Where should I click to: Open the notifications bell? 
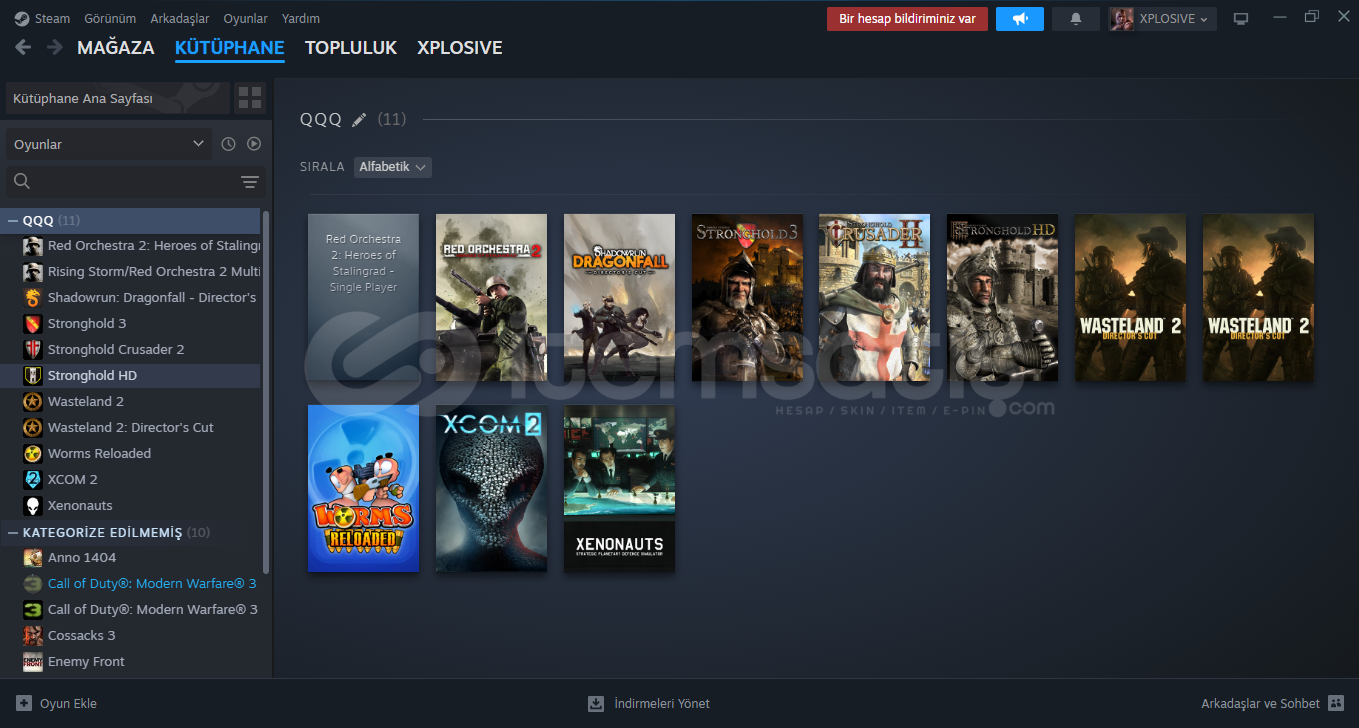pos(1076,19)
